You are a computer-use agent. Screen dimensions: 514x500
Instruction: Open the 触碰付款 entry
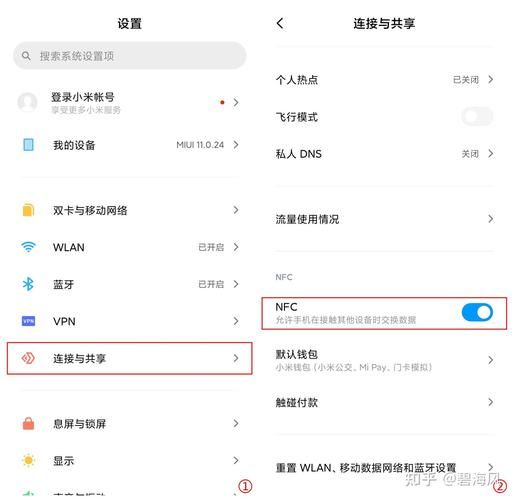(384, 402)
